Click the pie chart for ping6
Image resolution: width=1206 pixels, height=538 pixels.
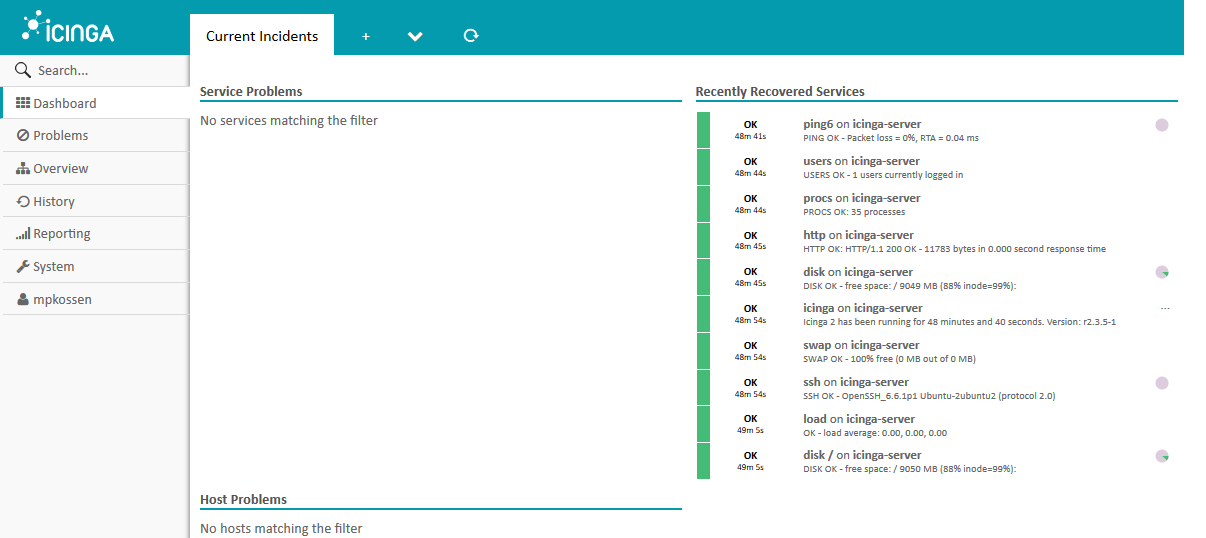(x=1162, y=125)
